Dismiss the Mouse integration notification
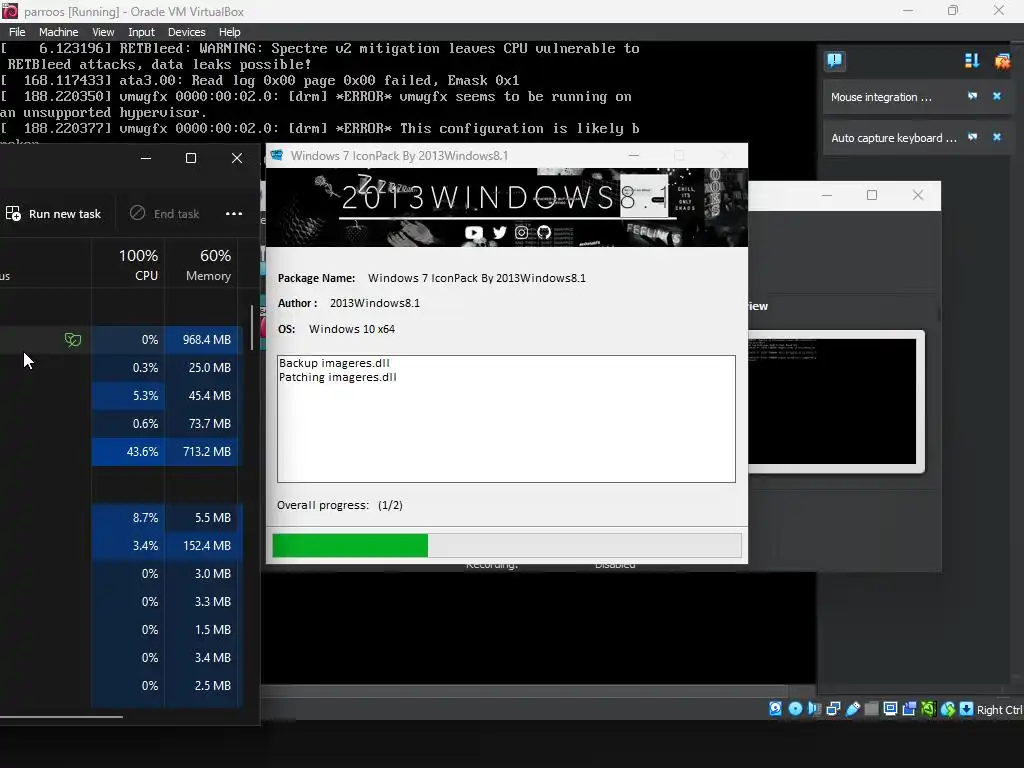Viewport: 1024px width, 768px height. pos(997,96)
